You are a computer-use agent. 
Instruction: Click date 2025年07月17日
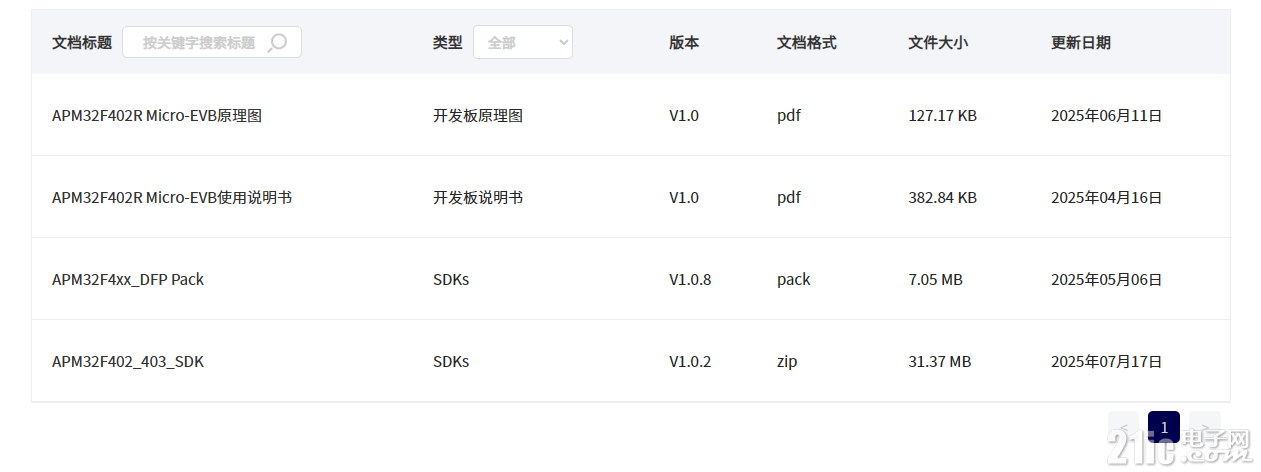coord(1107,362)
